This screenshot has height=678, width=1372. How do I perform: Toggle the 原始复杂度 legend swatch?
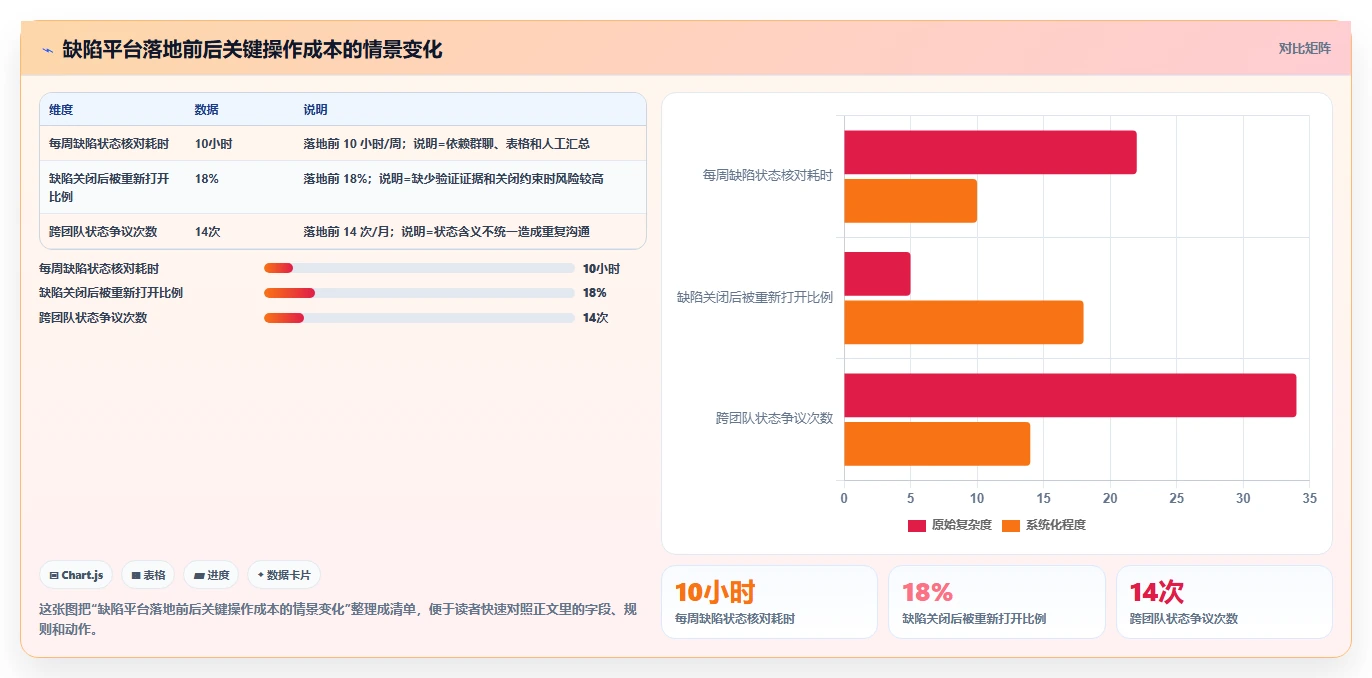point(916,525)
